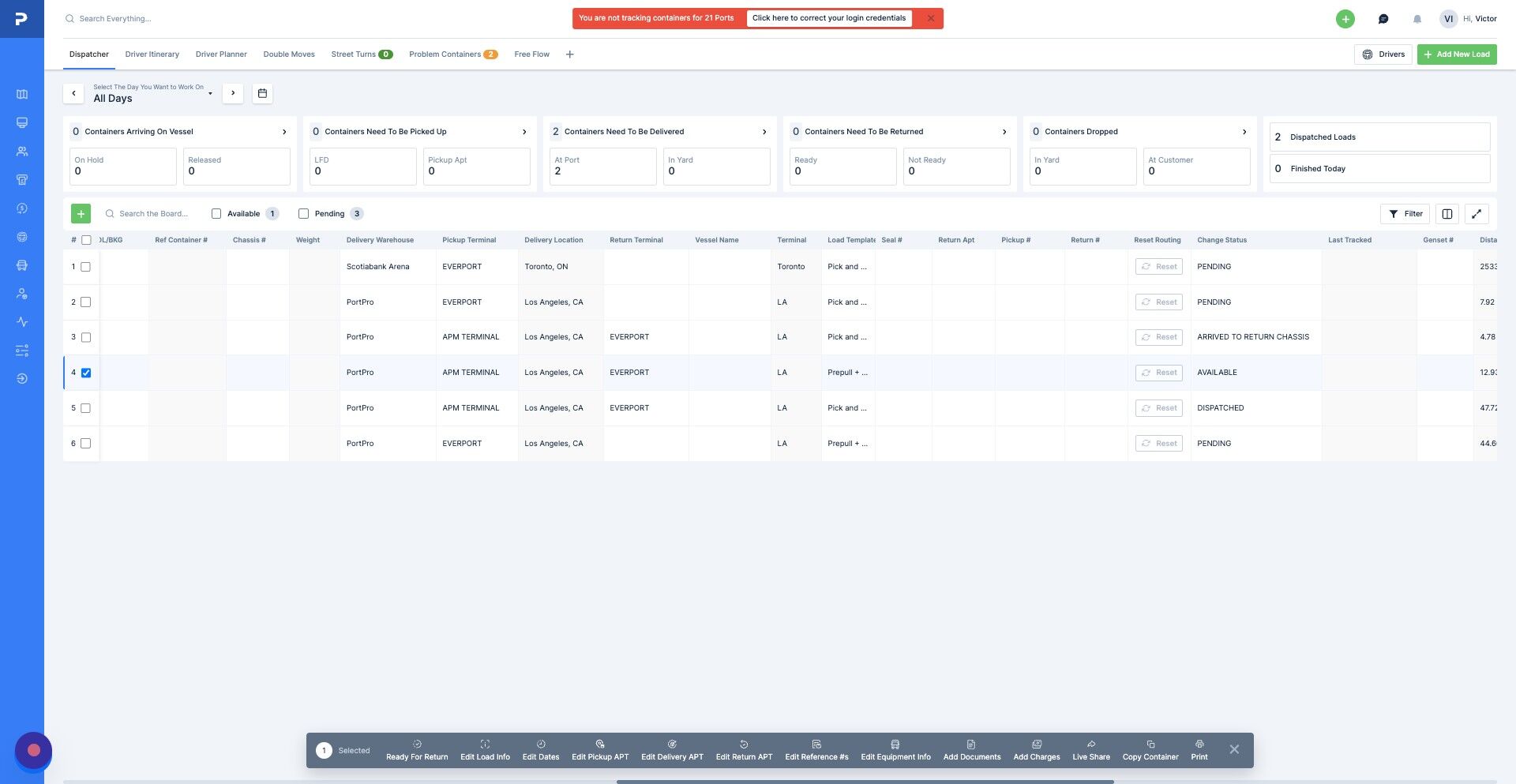Click Add Documents in the action bar
Viewport: 1516px width, 784px height.
971,751
